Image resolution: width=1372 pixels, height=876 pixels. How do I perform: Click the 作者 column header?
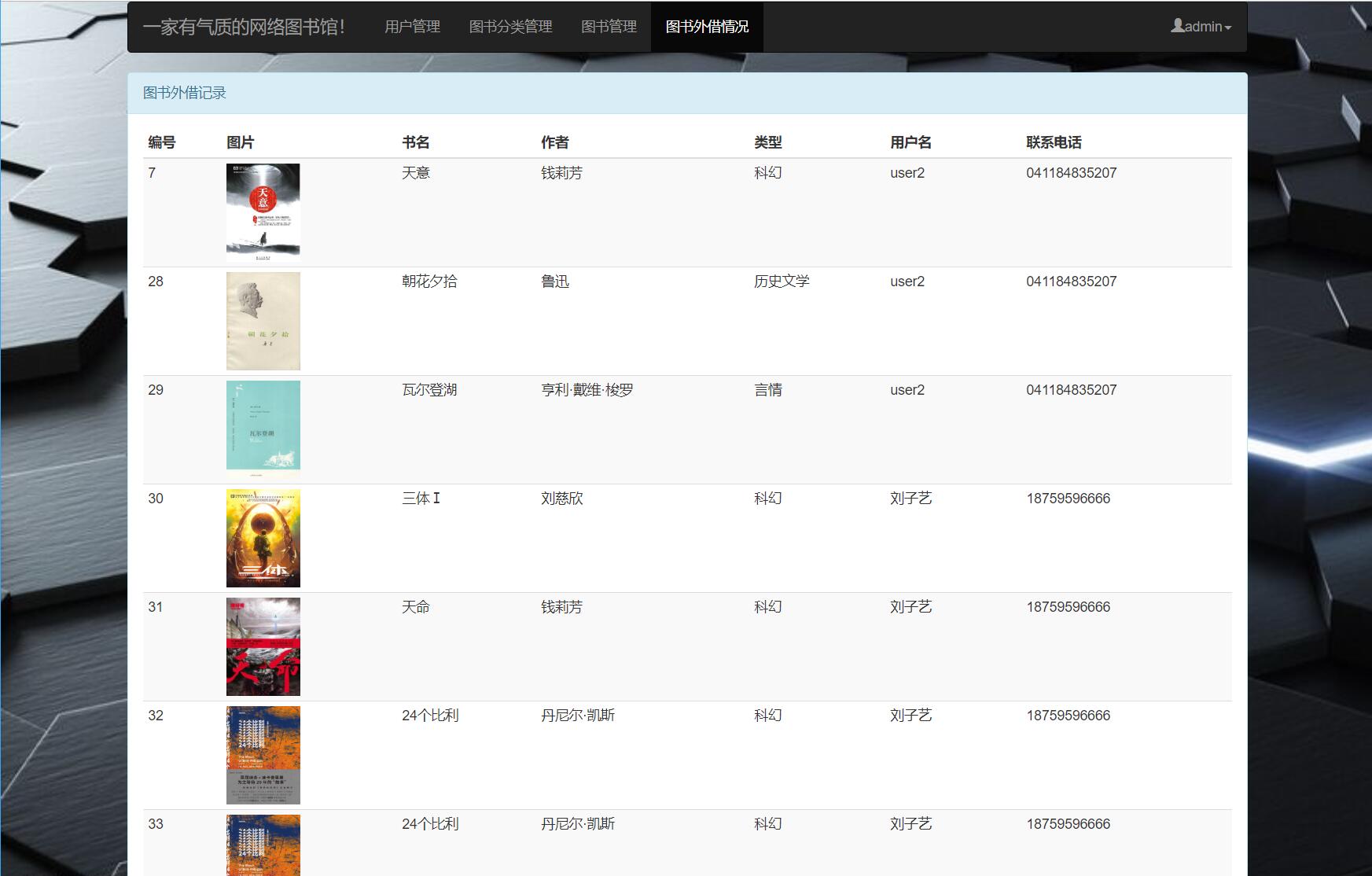pos(555,142)
